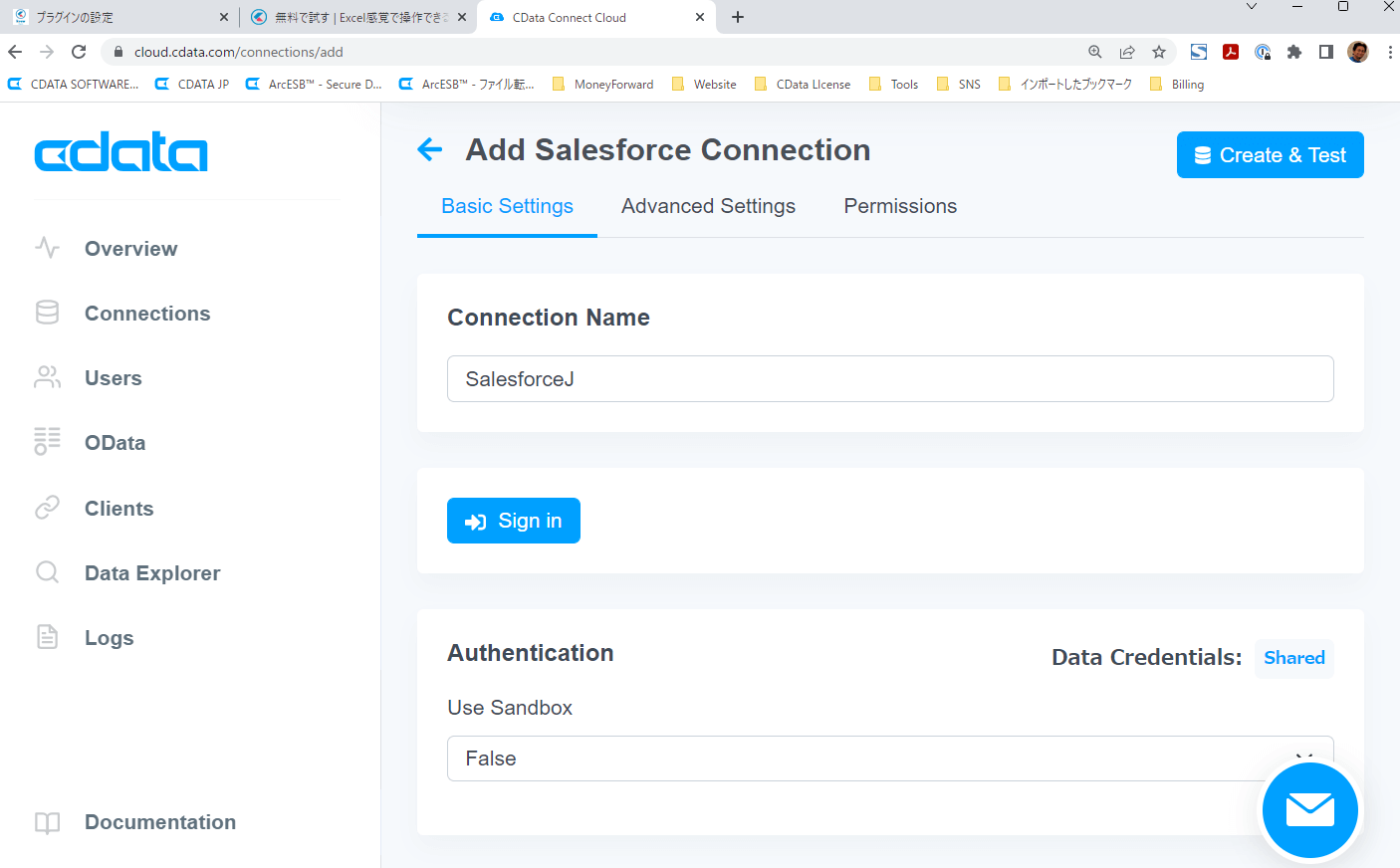
Task: Open the browser extensions puzzle icon
Action: tap(1294, 52)
